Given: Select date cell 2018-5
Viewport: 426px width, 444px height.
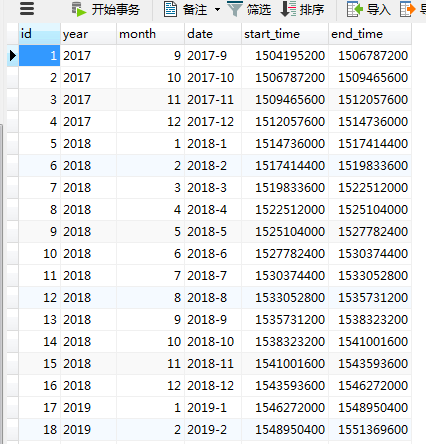Looking at the screenshot, I should 213,232.
